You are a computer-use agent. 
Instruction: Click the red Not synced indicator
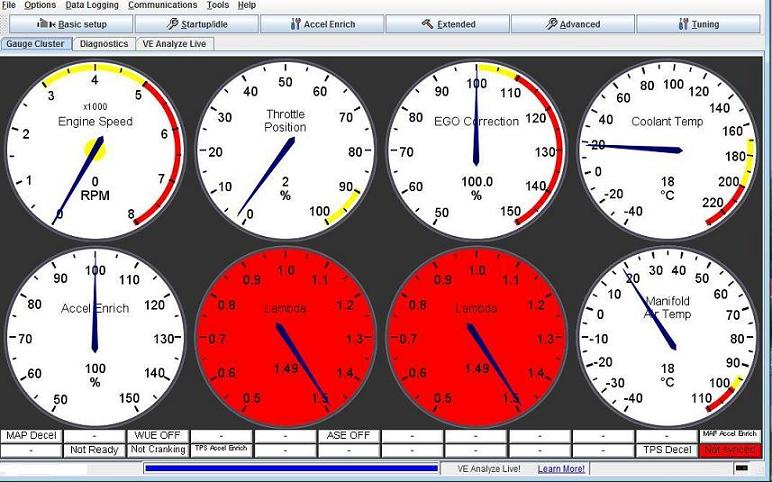pyautogui.click(x=729, y=451)
